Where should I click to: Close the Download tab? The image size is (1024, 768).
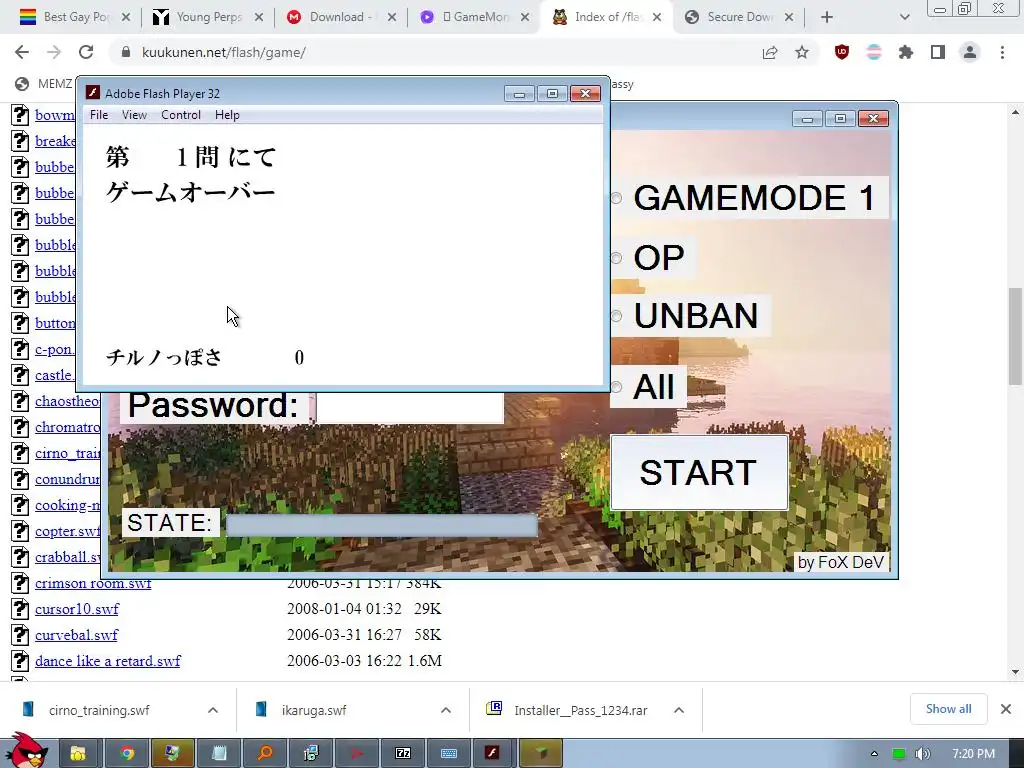tap(392, 17)
